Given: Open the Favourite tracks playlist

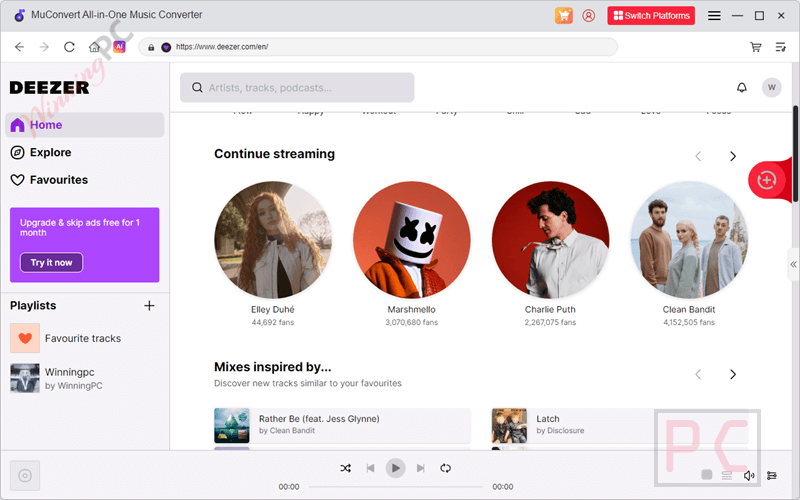Looking at the screenshot, I should (x=85, y=338).
